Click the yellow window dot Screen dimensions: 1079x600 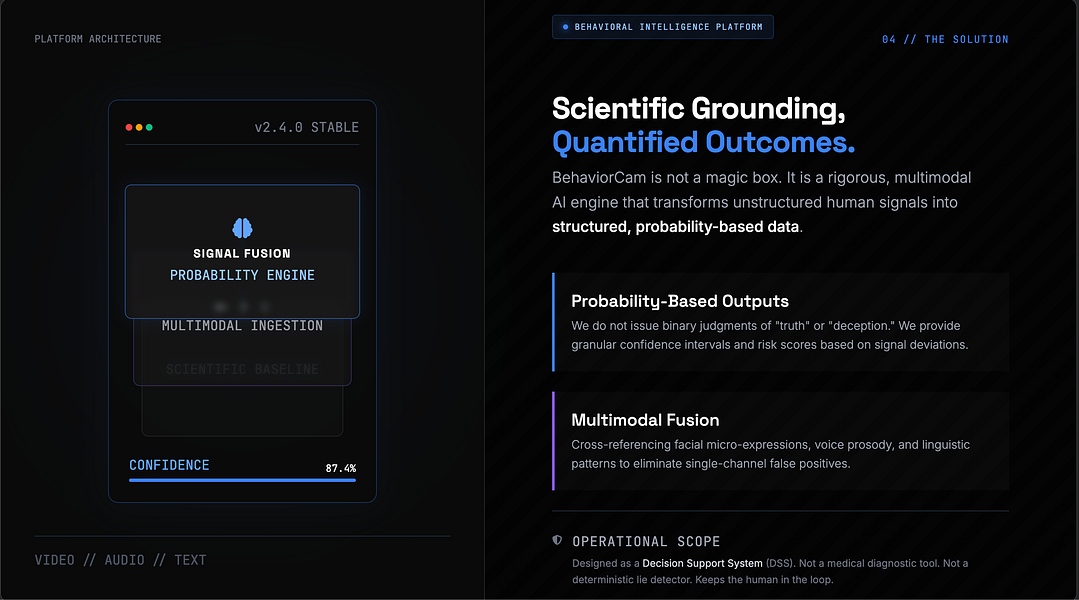[x=139, y=127]
